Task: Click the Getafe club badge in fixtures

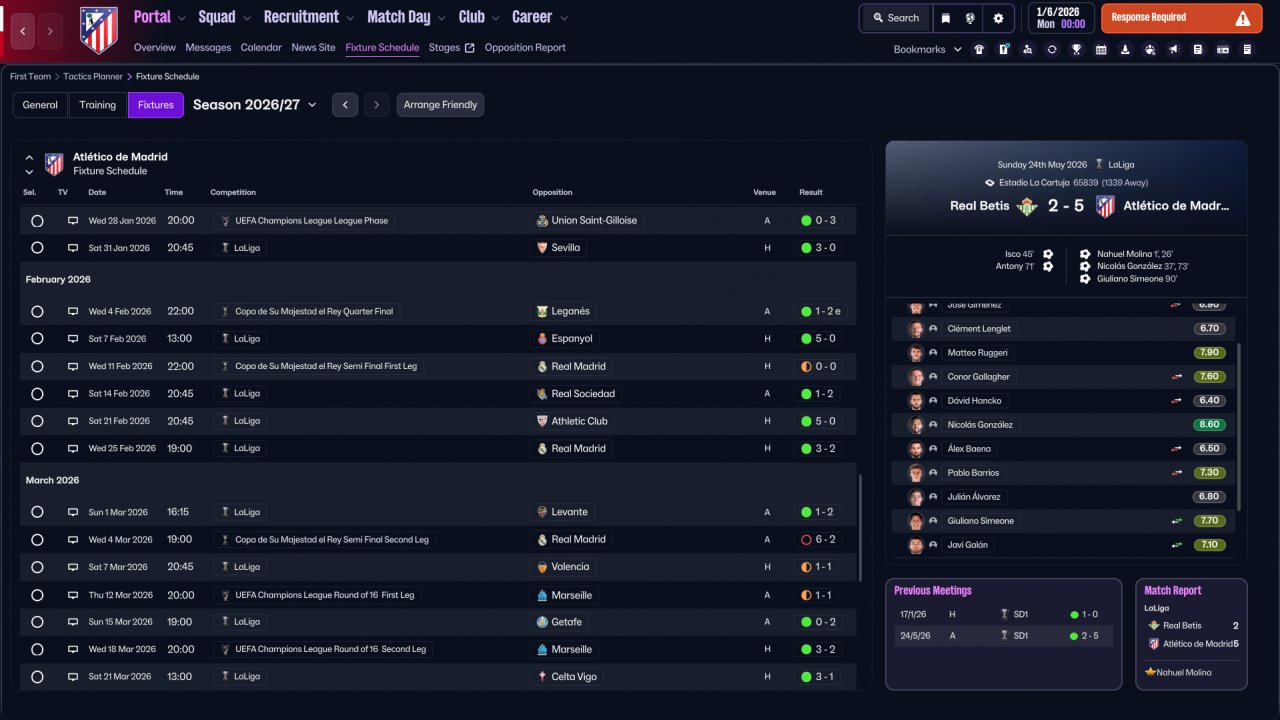Action: point(542,622)
